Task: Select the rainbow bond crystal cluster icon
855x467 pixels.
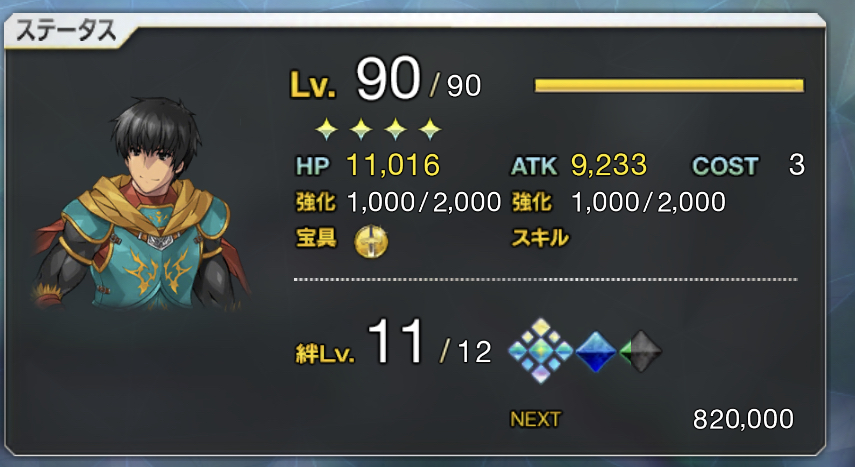Action: pyautogui.click(x=540, y=351)
